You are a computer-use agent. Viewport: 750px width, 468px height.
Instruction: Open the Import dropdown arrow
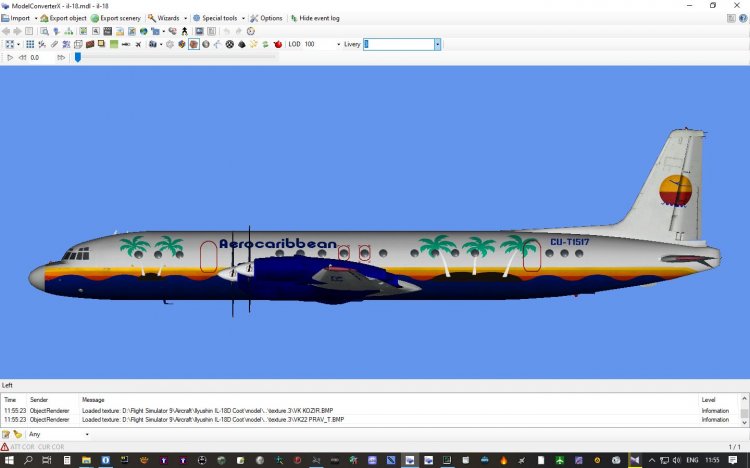(x=36, y=18)
